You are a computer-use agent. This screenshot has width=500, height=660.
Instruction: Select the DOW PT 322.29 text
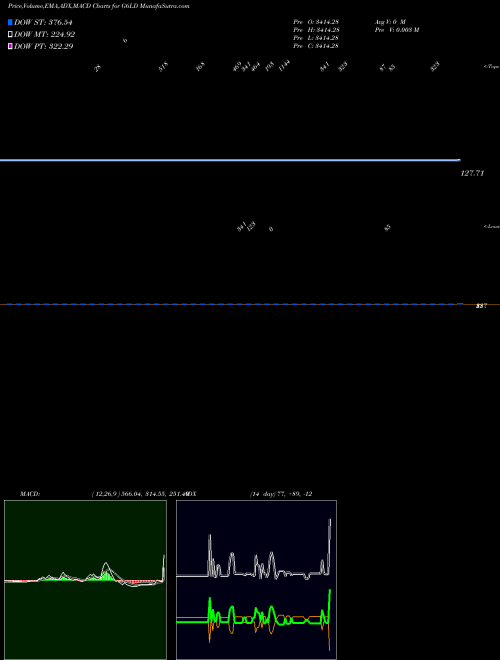44,46
